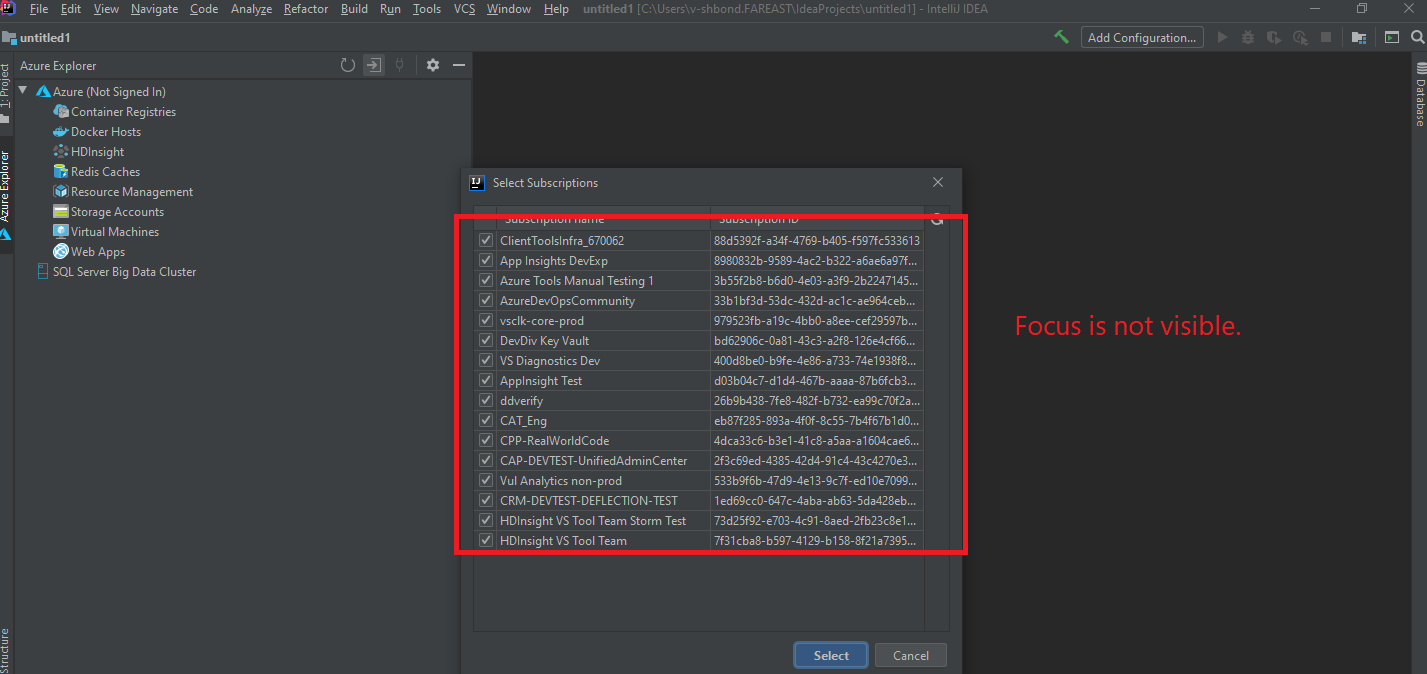Open the Tools menu
The image size is (1427, 674).
tap(426, 8)
